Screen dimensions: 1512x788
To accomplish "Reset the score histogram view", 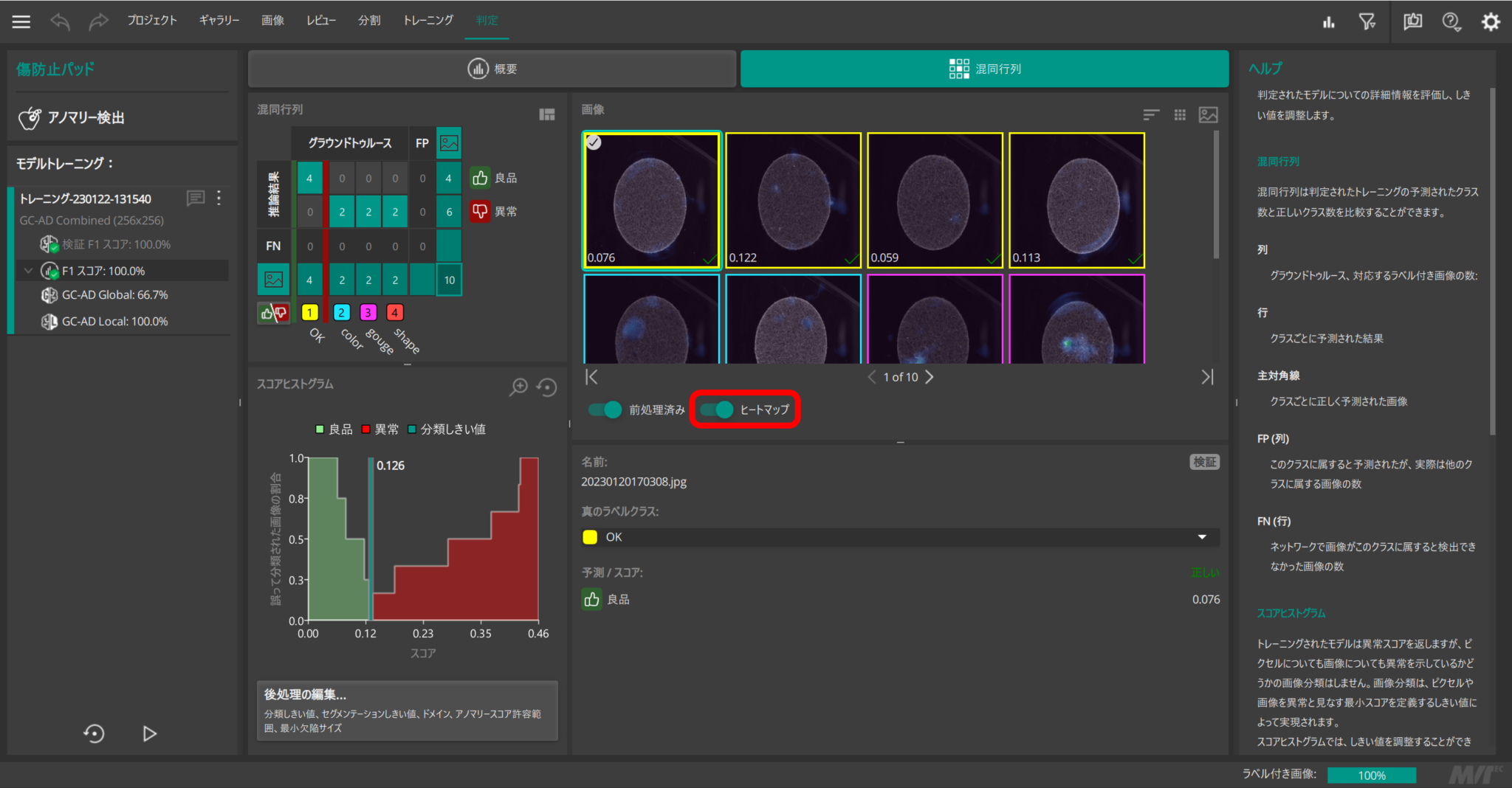I will (x=547, y=387).
